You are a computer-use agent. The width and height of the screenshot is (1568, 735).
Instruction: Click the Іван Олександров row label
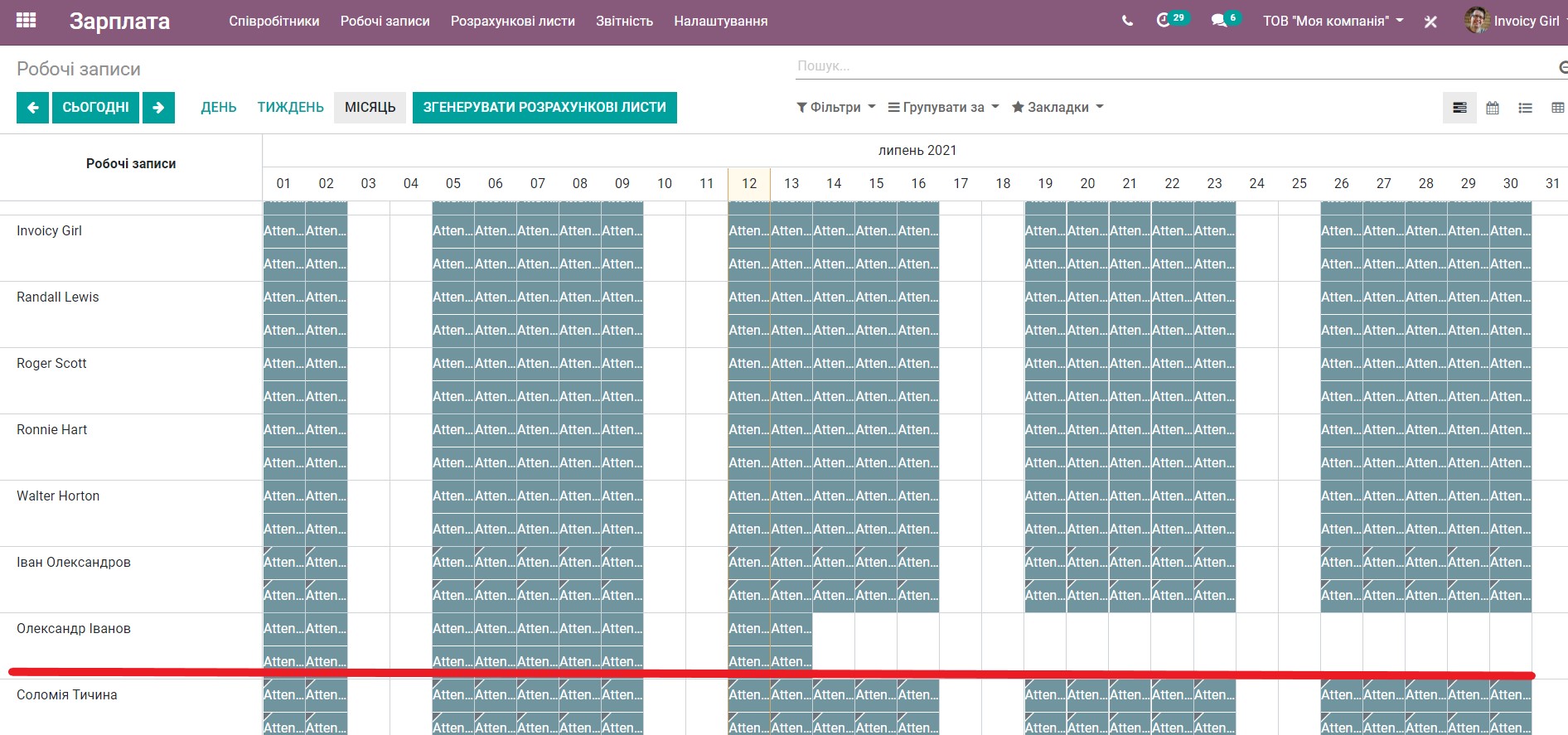74,563
